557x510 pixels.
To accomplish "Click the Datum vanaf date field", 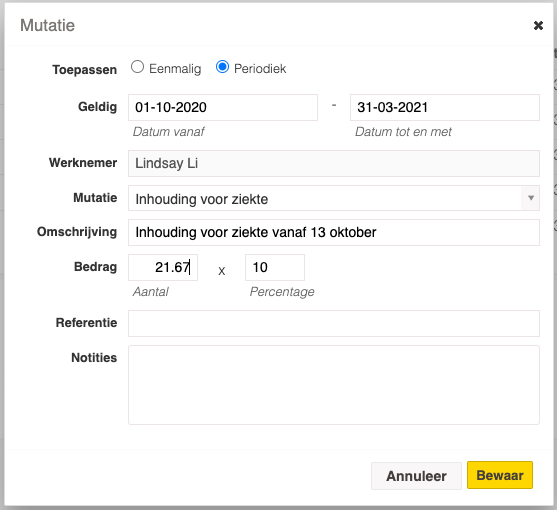I will click(223, 107).
